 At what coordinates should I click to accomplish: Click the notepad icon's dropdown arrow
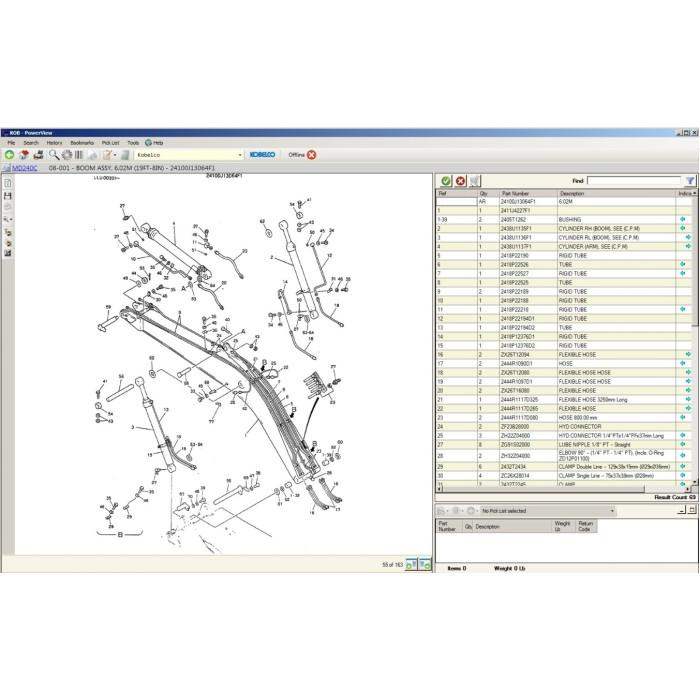pos(115,155)
